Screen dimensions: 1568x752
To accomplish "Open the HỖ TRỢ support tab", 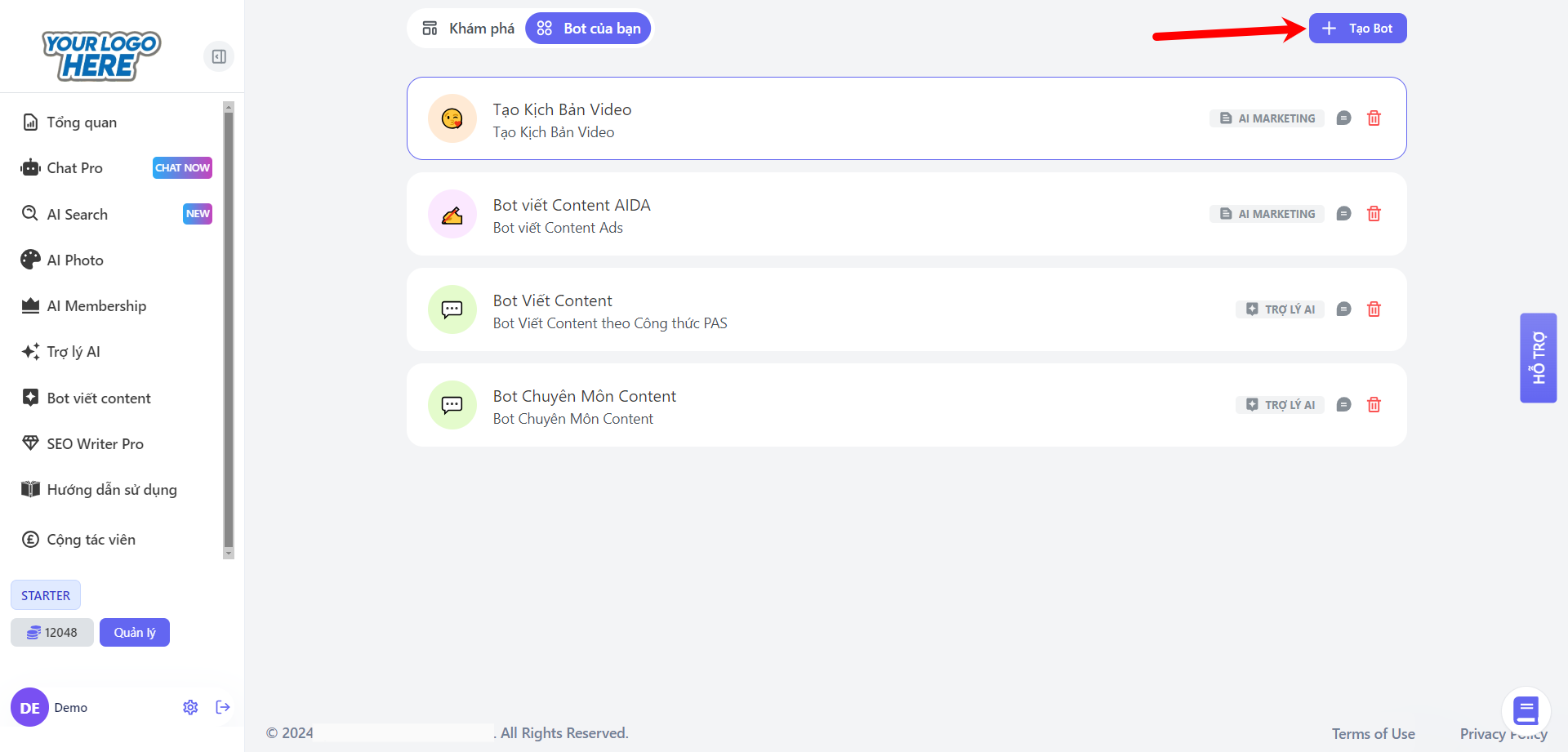I will (1538, 358).
